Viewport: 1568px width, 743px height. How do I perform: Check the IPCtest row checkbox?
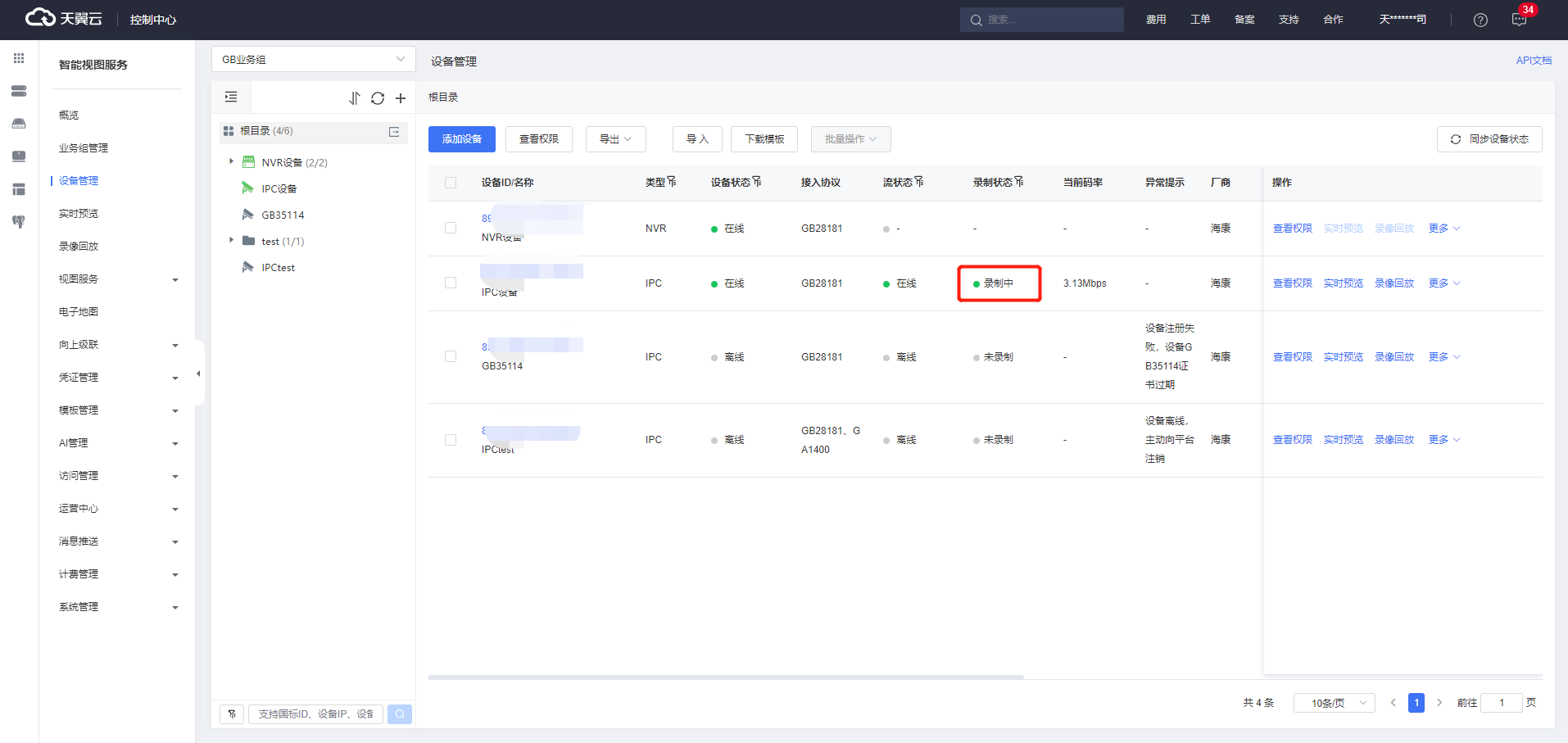pyautogui.click(x=451, y=440)
